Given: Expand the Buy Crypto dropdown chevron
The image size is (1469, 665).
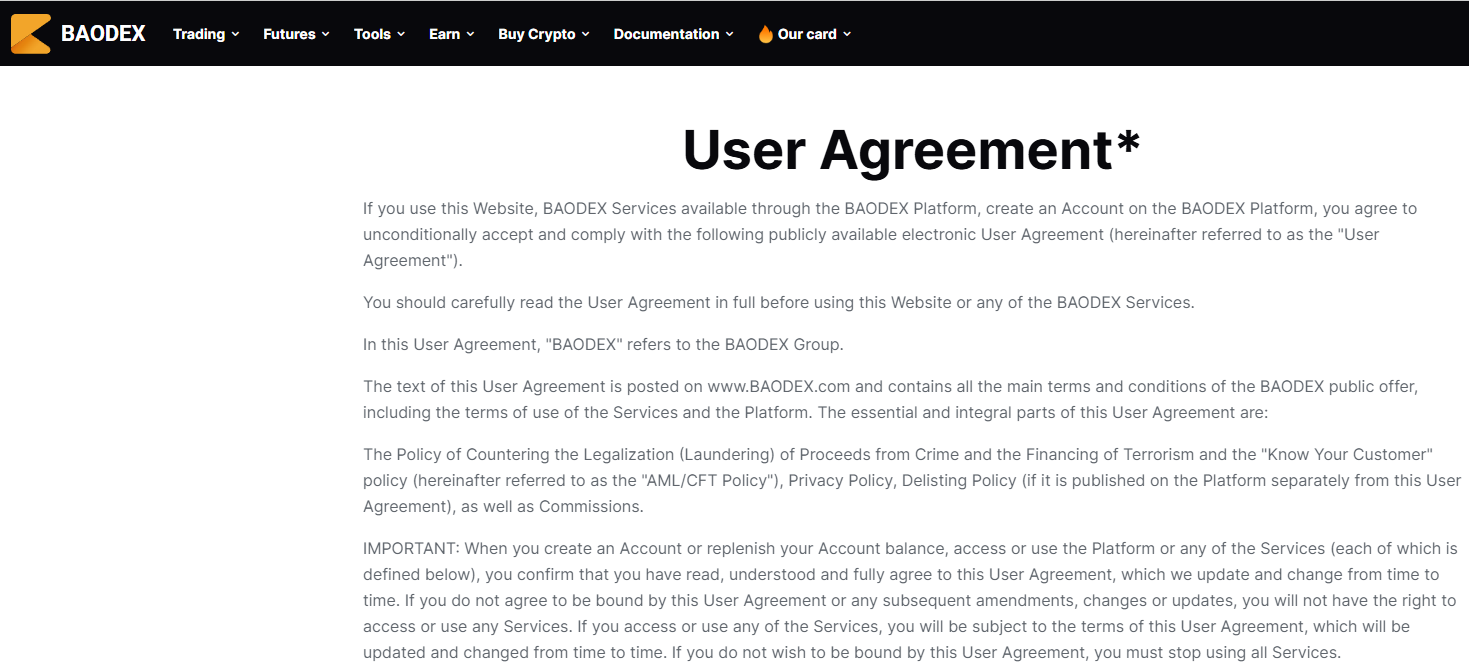Looking at the screenshot, I should click(x=585, y=34).
